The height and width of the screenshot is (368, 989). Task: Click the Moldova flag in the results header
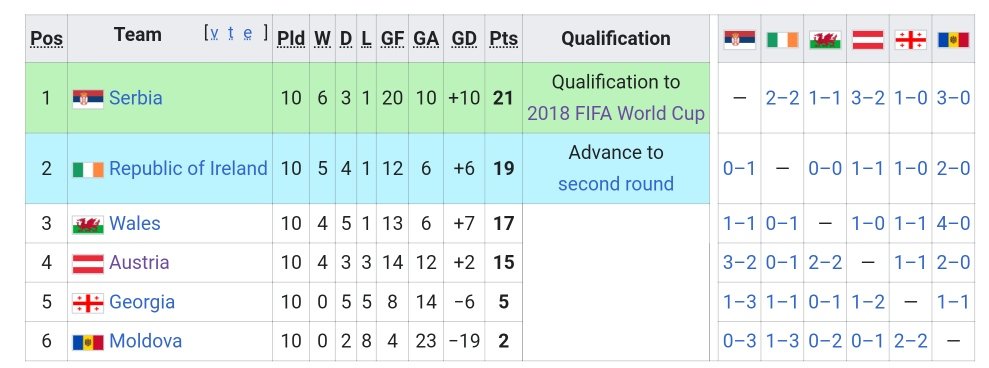click(x=953, y=40)
